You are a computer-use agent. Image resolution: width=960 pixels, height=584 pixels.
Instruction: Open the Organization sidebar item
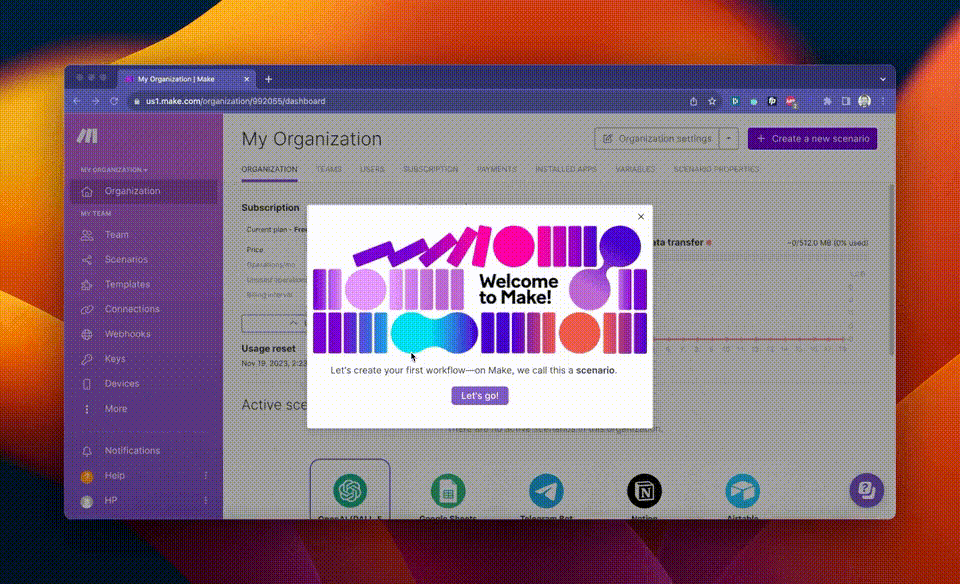(144, 191)
